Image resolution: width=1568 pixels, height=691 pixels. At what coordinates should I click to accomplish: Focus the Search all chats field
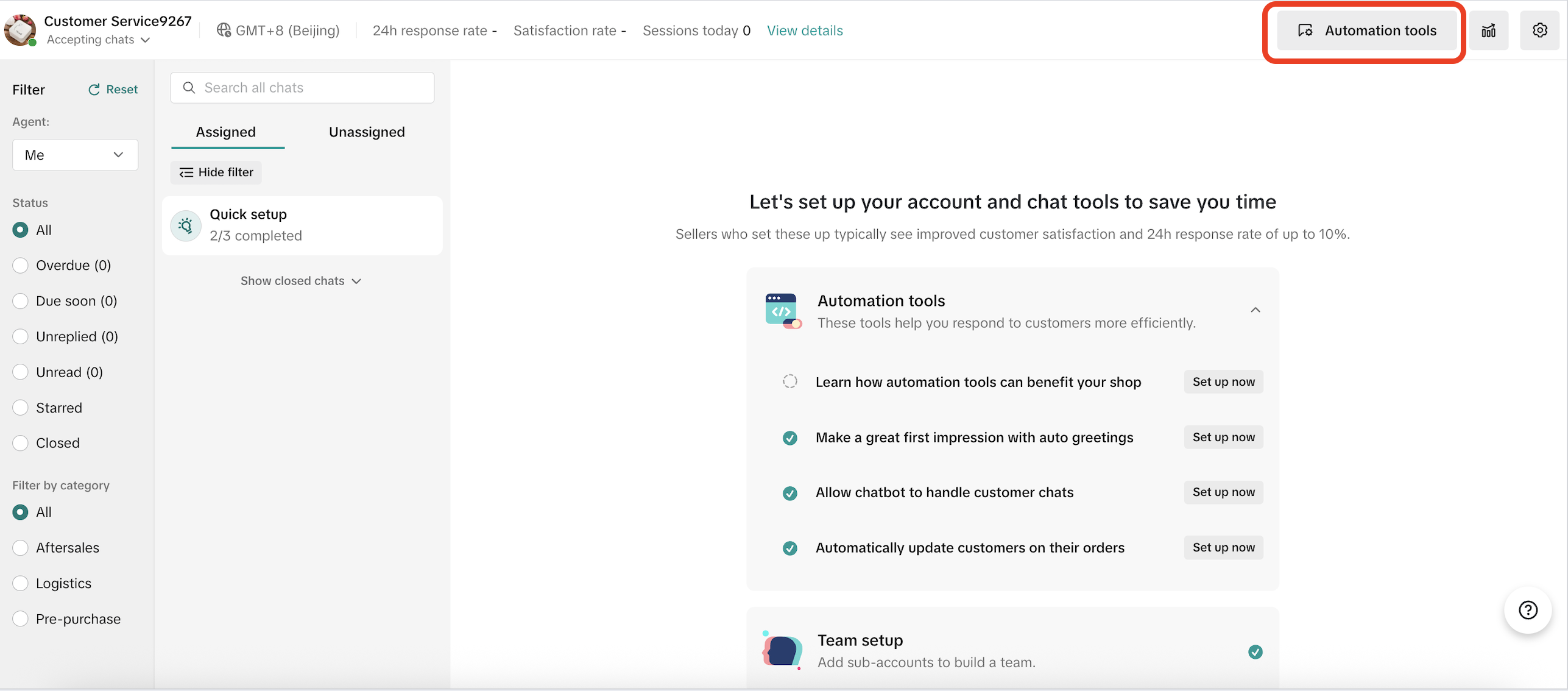pos(302,88)
